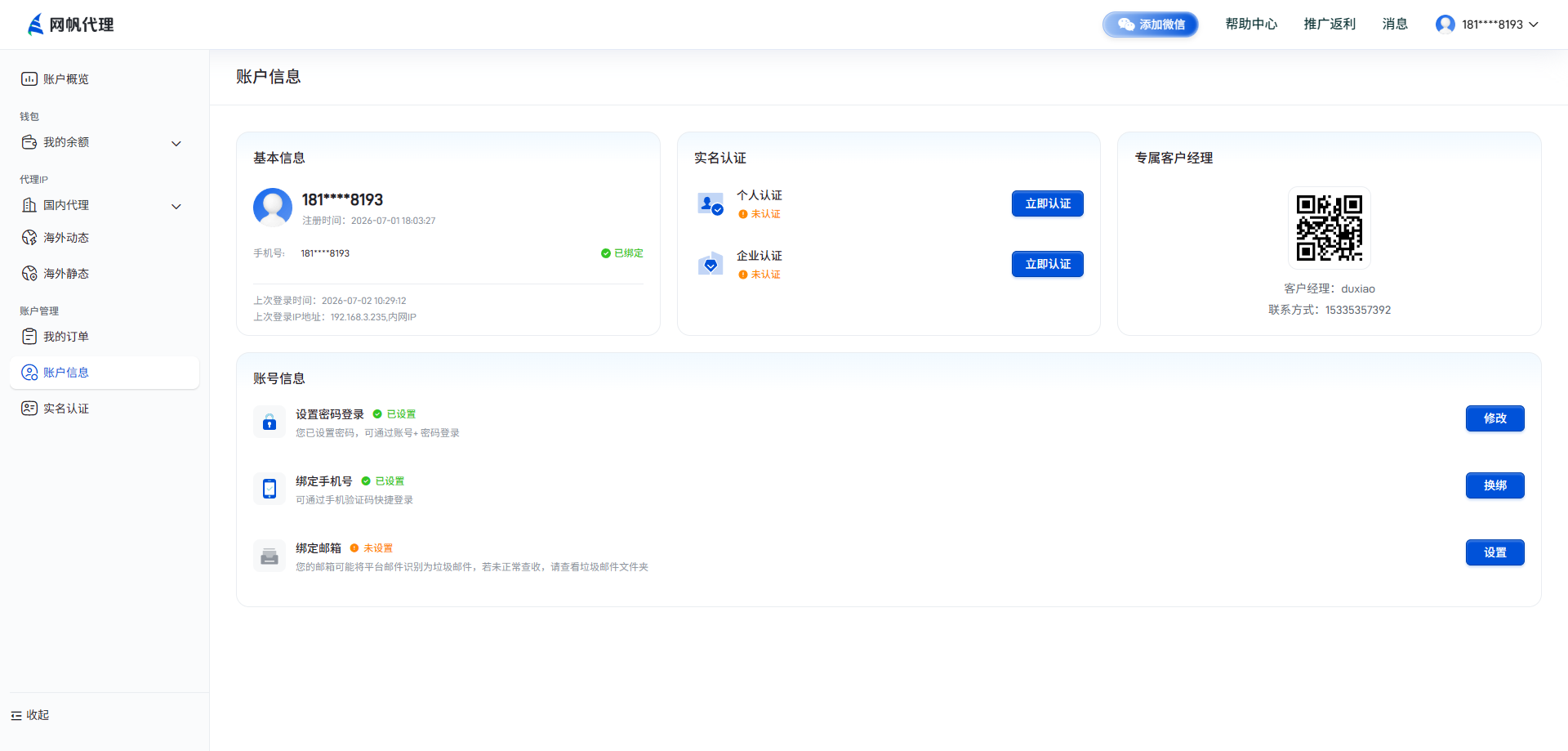This screenshot has width=1568, height=751.
Task: Click the password lock icon
Action: 269,422
